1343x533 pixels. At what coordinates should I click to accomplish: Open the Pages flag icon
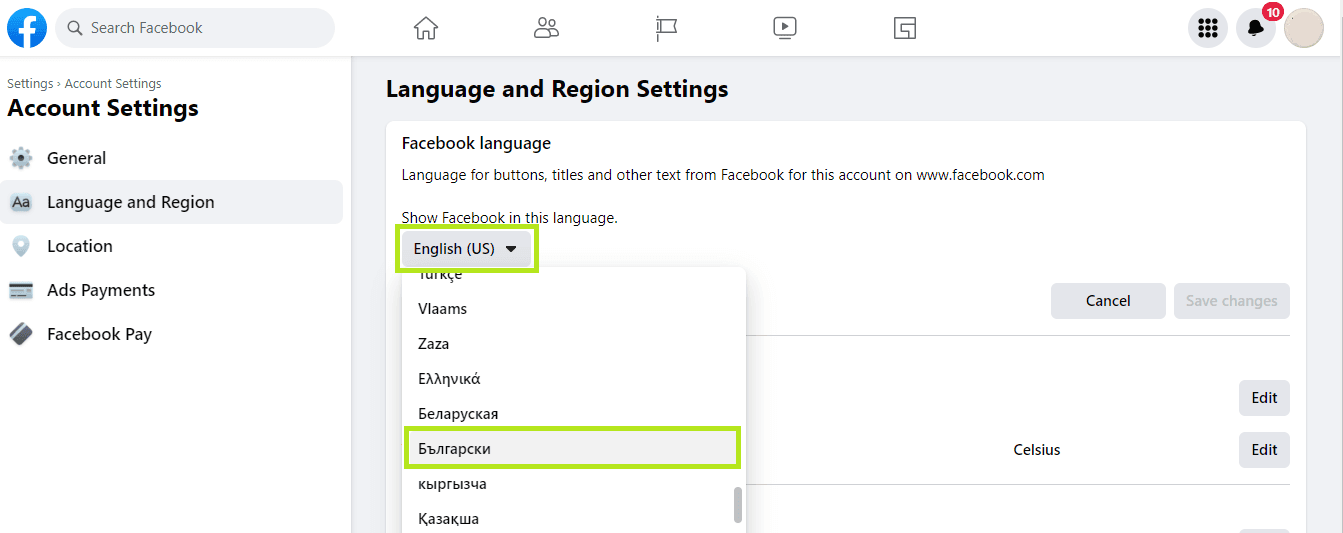[x=666, y=28]
